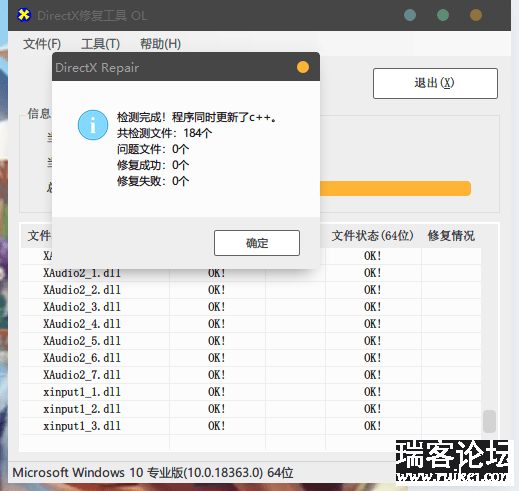This screenshot has height=491, width=519.
Task: Select the XAudio2_5.dll row
Action: (251, 341)
